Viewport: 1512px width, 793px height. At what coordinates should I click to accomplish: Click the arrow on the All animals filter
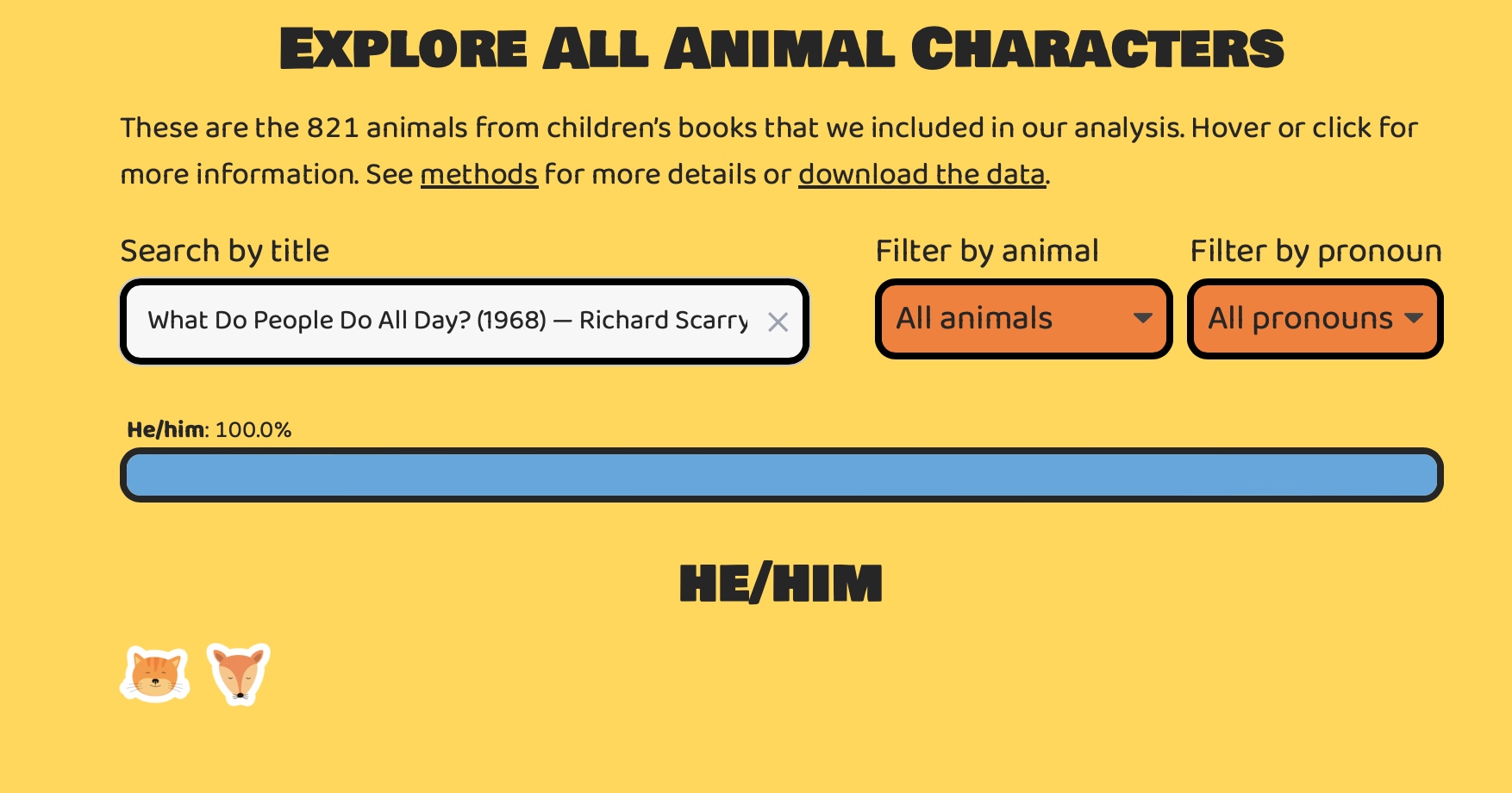coord(1143,319)
